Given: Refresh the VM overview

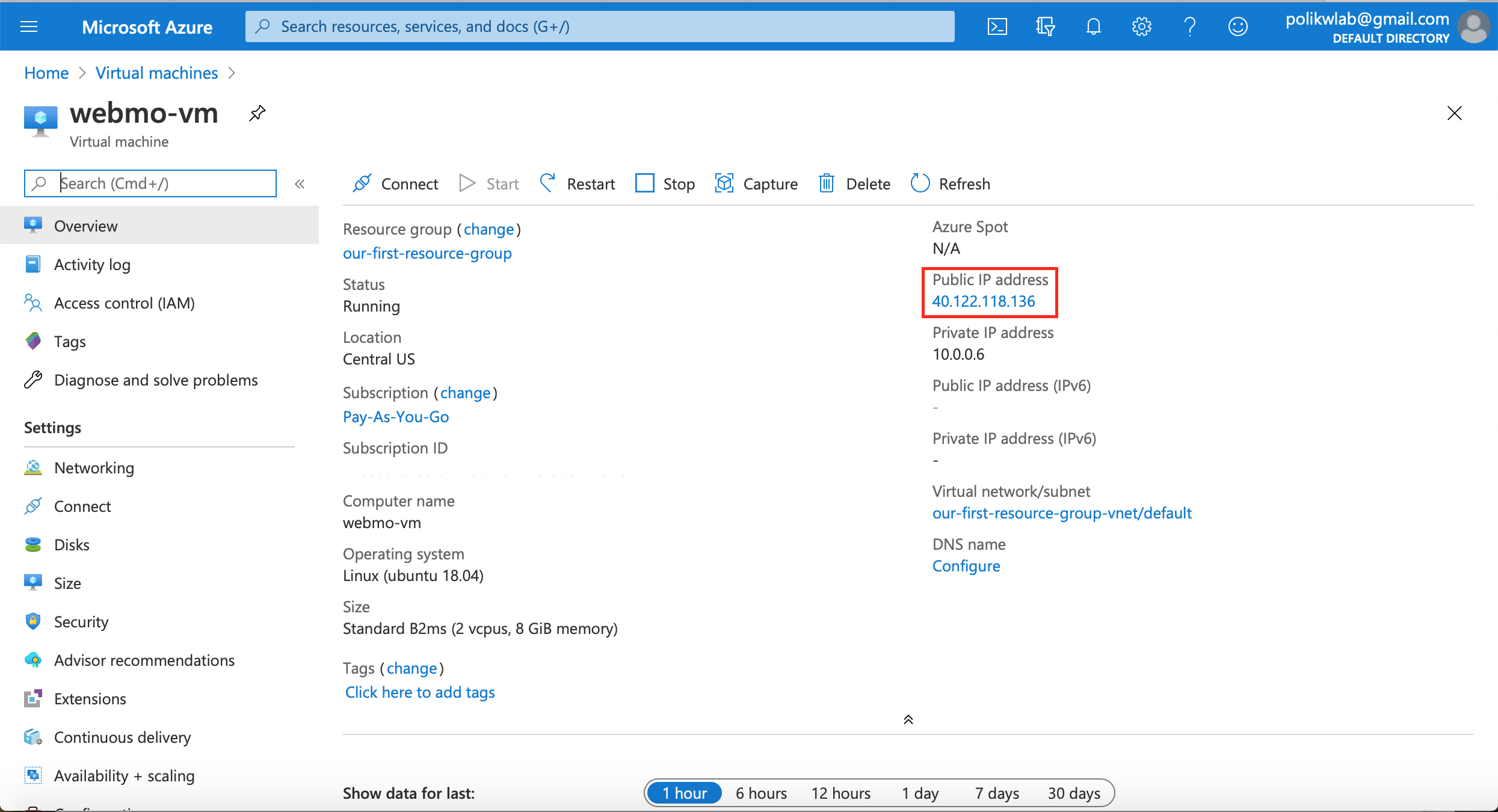Looking at the screenshot, I should 949,183.
